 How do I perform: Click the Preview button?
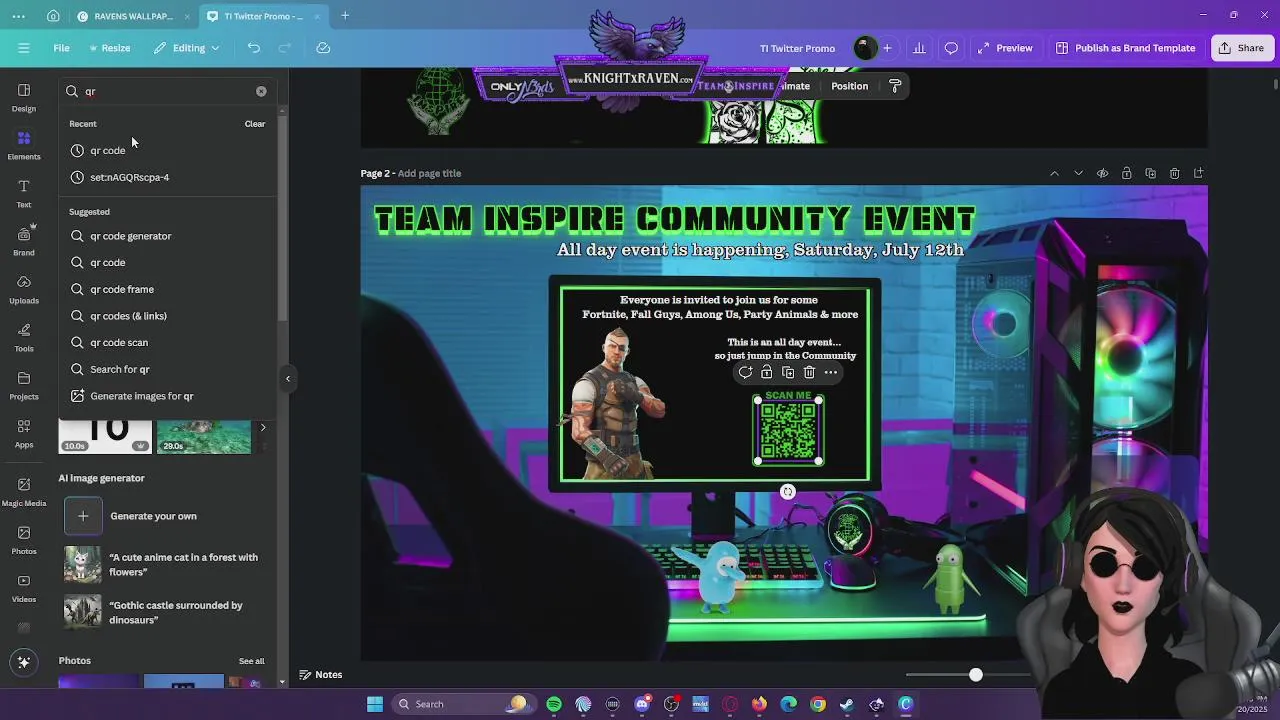click(x=1005, y=48)
